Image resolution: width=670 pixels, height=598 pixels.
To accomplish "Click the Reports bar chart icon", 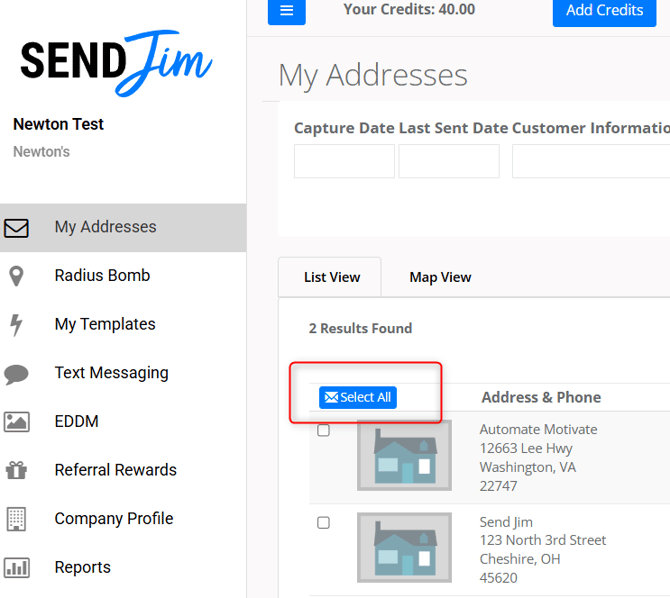I will (16, 568).
